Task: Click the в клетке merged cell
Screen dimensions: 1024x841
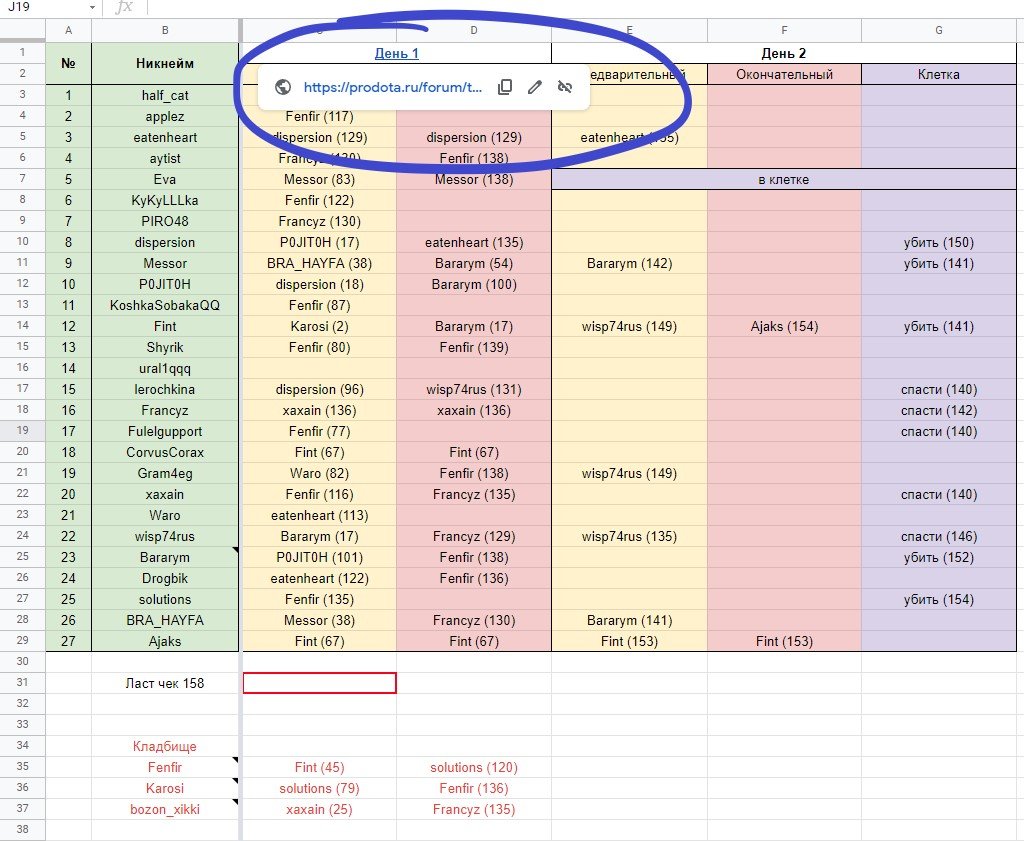Action: click(783, 180)
